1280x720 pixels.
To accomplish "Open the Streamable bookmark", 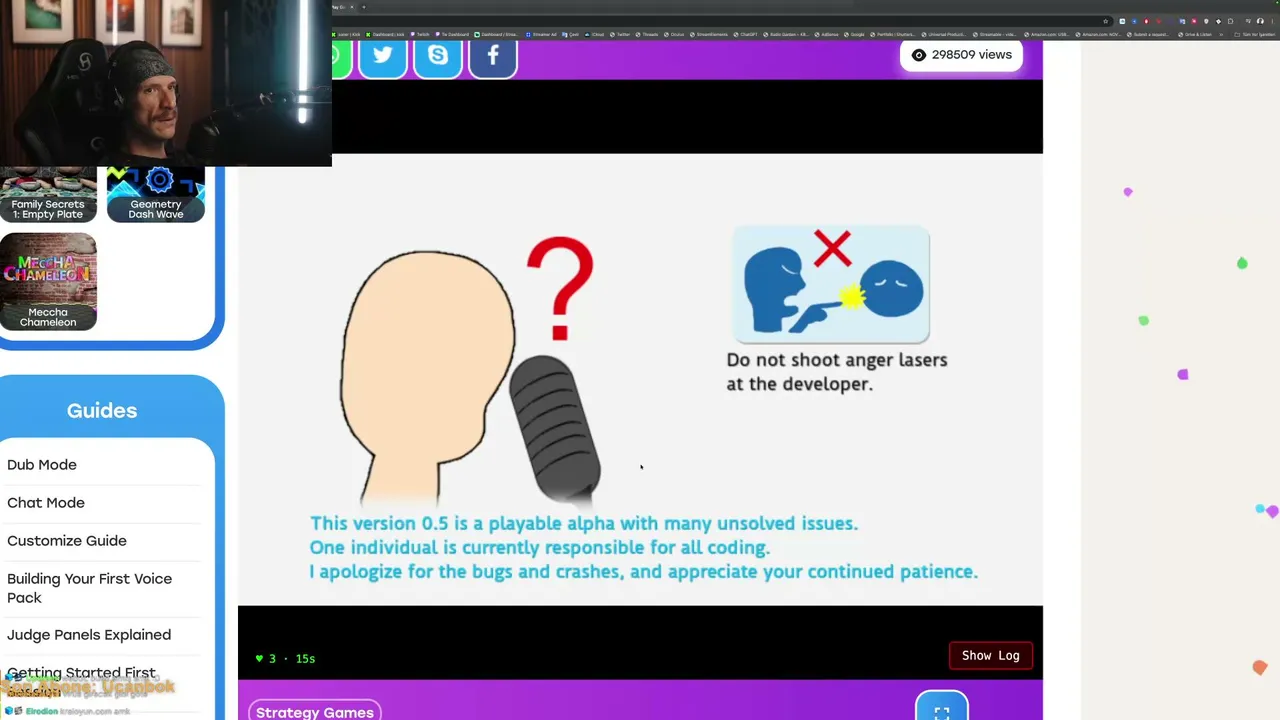I will pyautogui.click(x=997, y=34).
